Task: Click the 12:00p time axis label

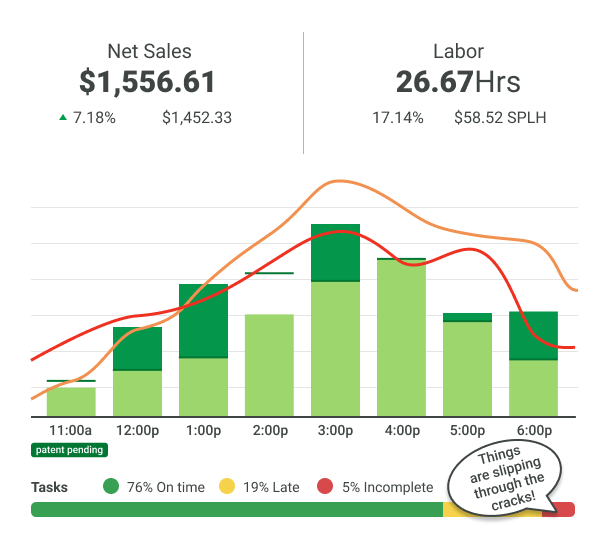Action: click(137, 431)
